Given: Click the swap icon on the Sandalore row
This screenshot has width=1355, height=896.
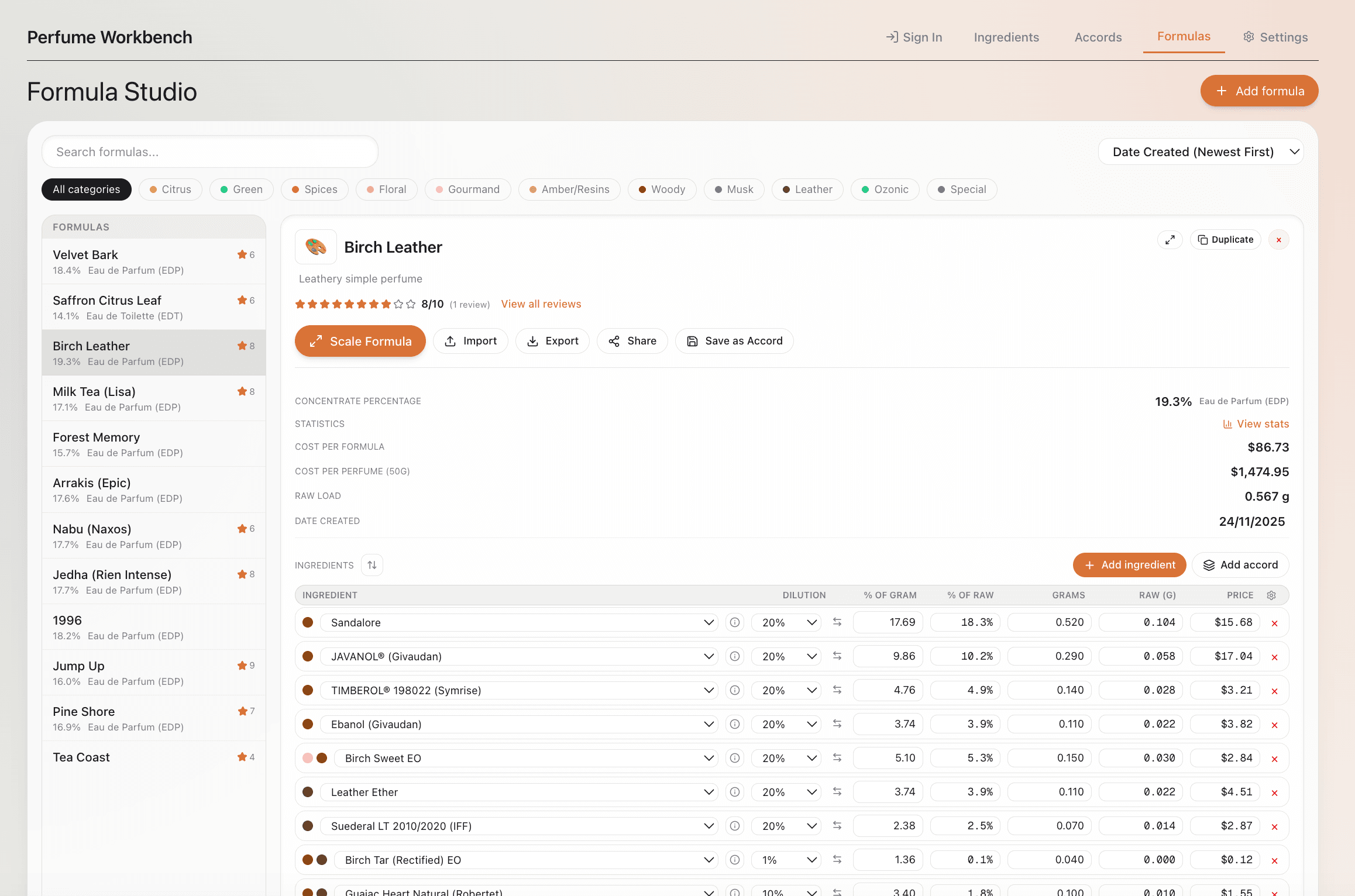Looking at the screenshot, I should [x=837, y=622].
